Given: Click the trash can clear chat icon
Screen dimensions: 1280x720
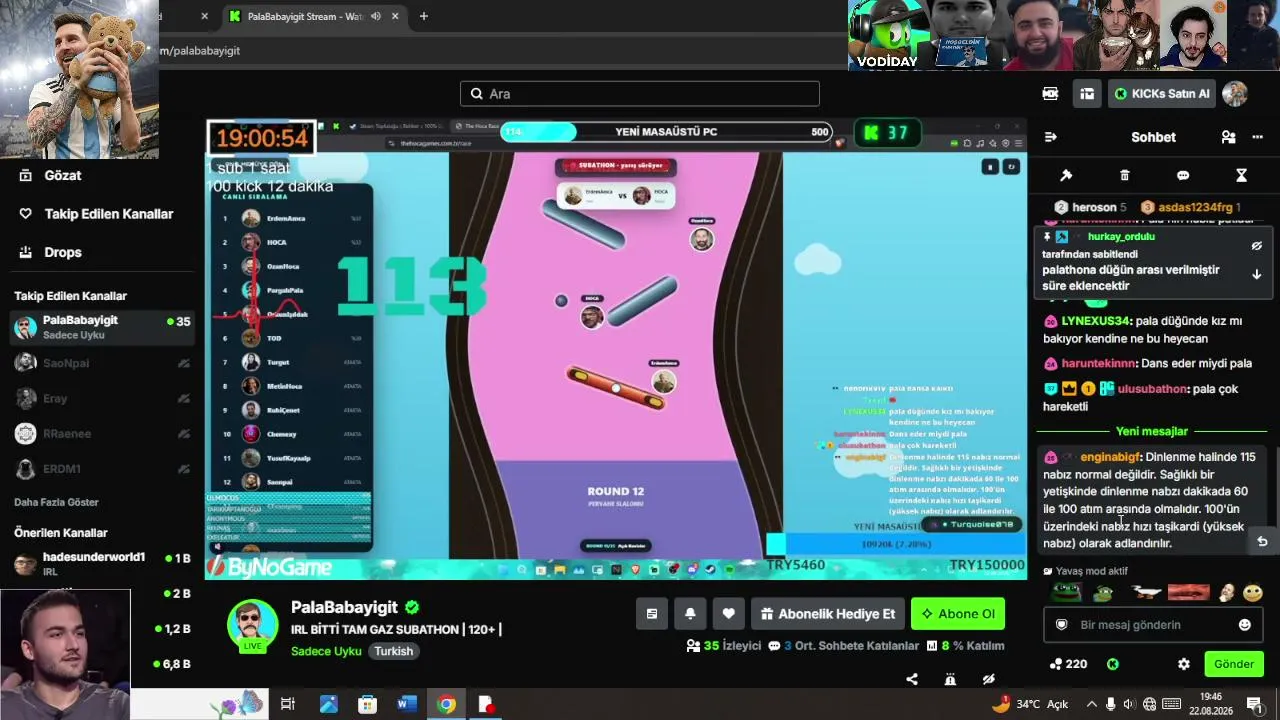Looking at the screenshot, I should pos(1124,175).
